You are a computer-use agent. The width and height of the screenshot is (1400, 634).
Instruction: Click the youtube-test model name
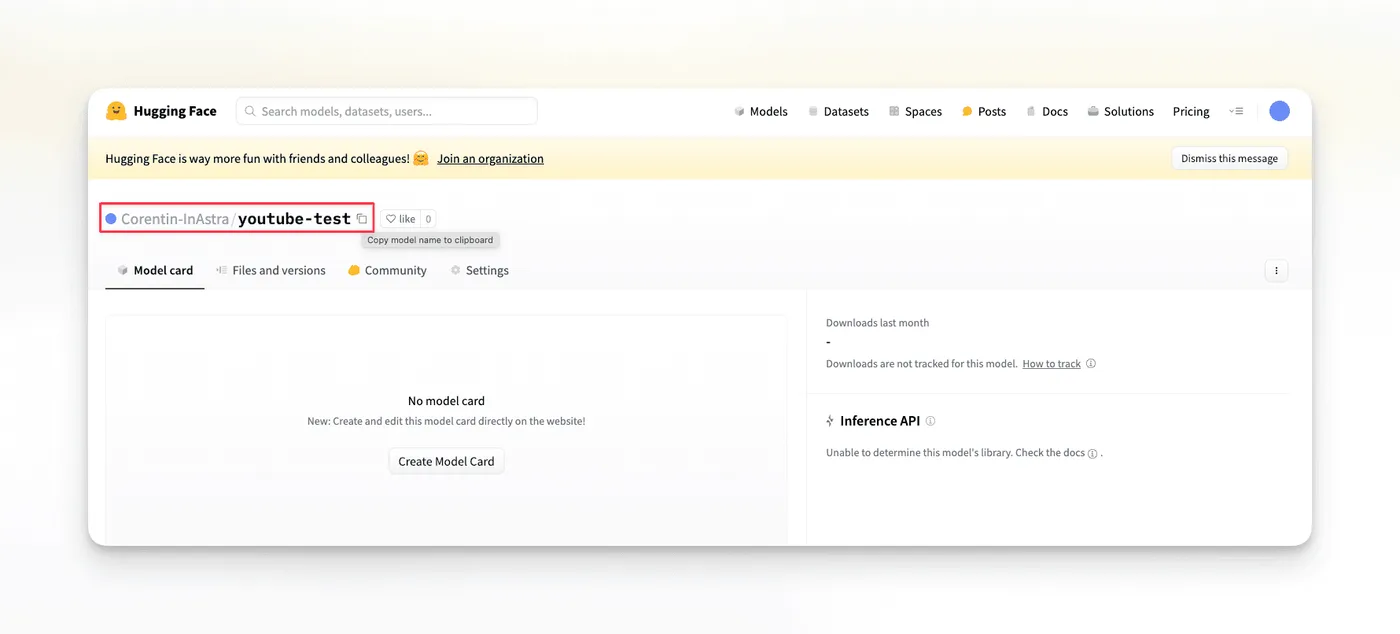[294, 219]
